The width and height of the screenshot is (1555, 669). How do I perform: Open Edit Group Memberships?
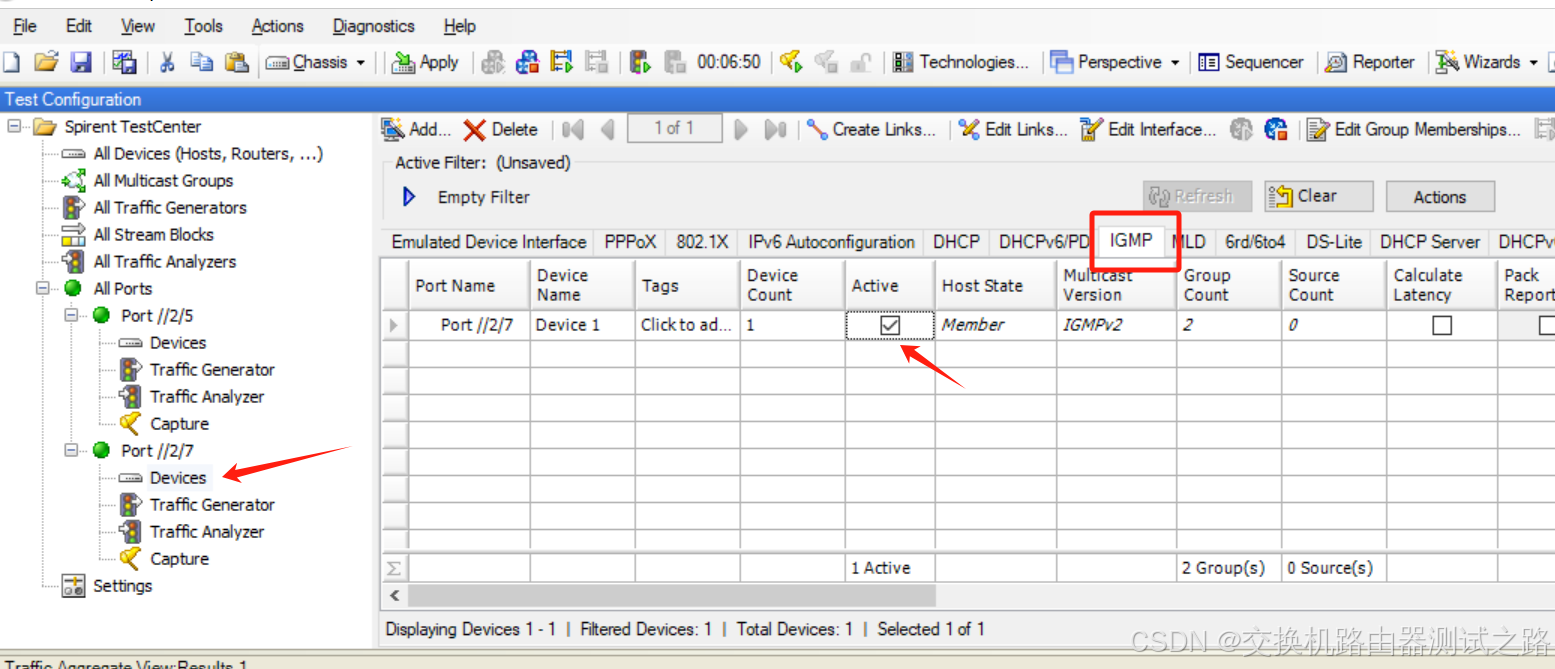pyautogui.click(x=1414, y=129)
